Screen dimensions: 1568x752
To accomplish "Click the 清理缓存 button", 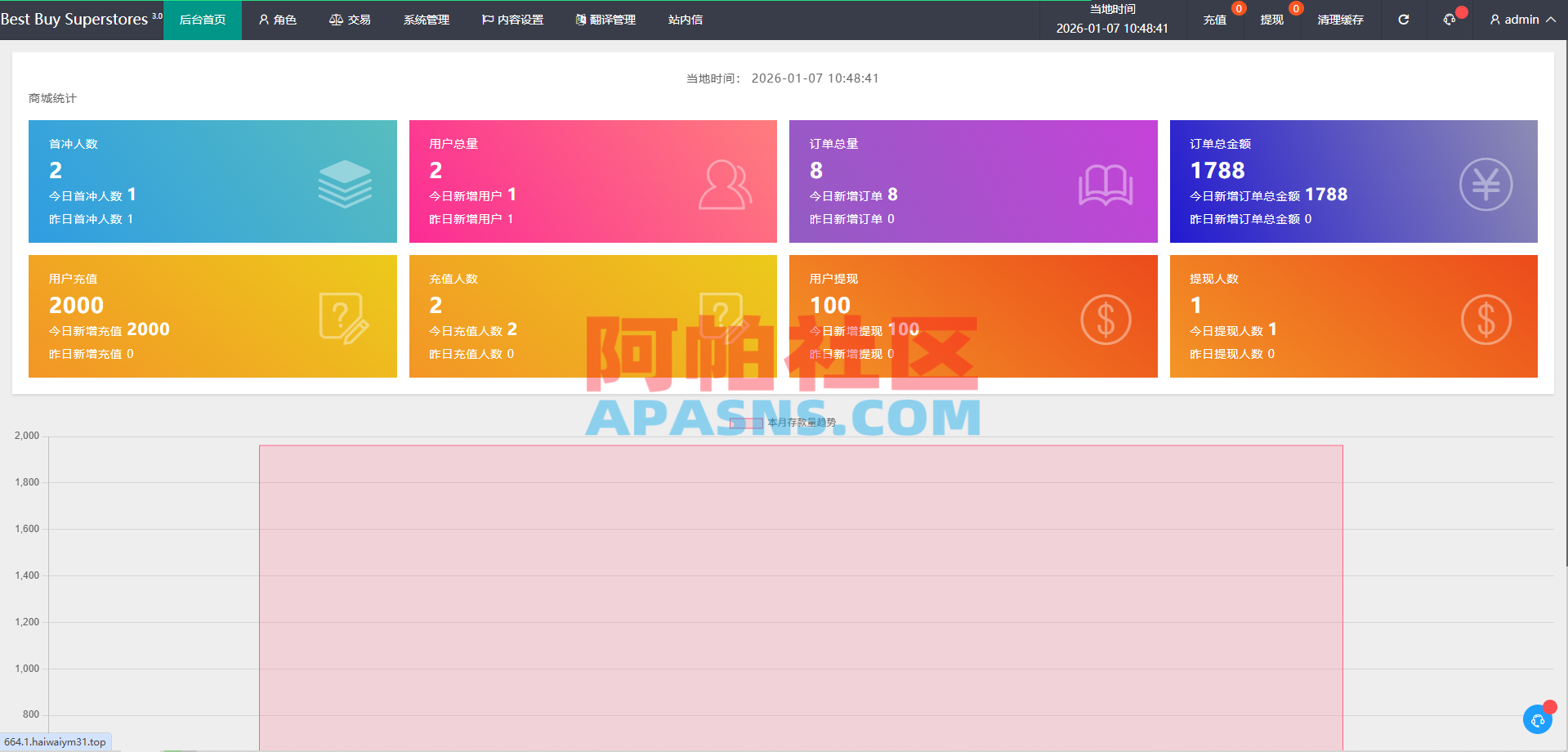I will pos(1340,20).
